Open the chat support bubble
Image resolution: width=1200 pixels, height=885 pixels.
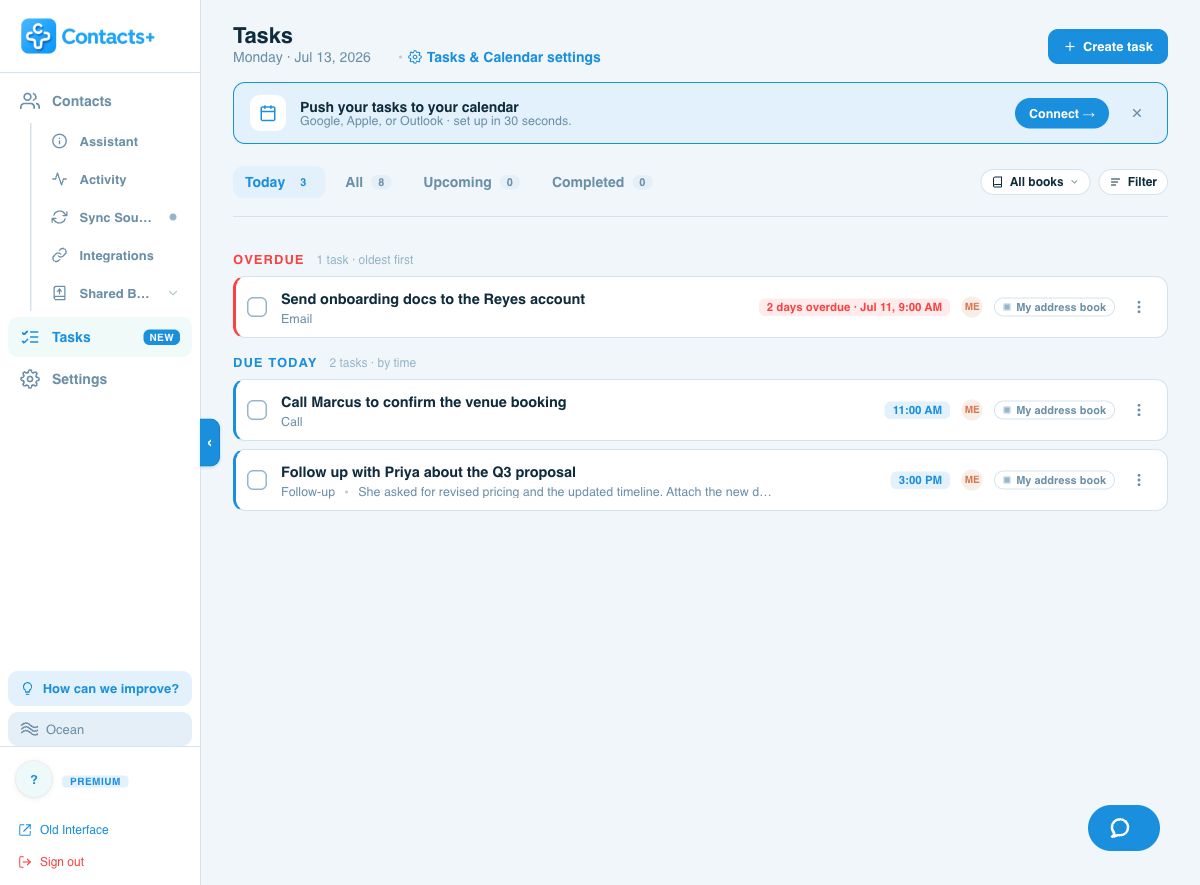1124,828
